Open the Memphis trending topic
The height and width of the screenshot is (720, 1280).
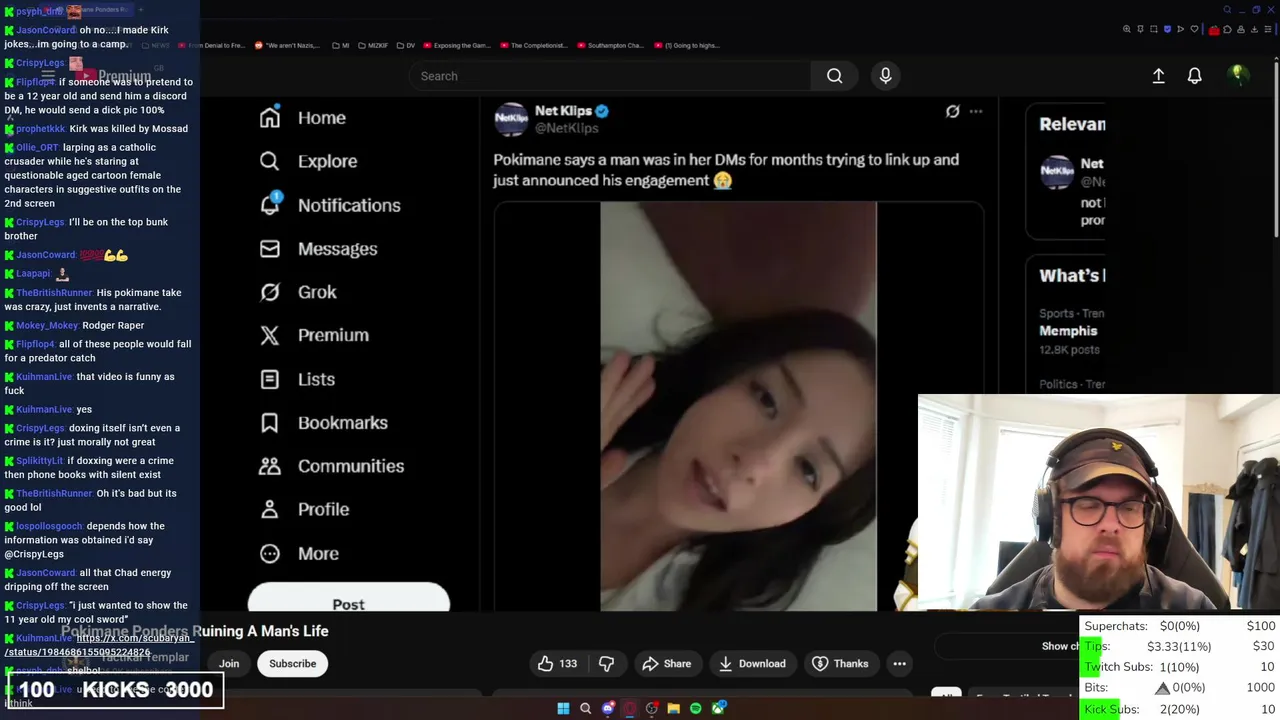point(1068,331)
